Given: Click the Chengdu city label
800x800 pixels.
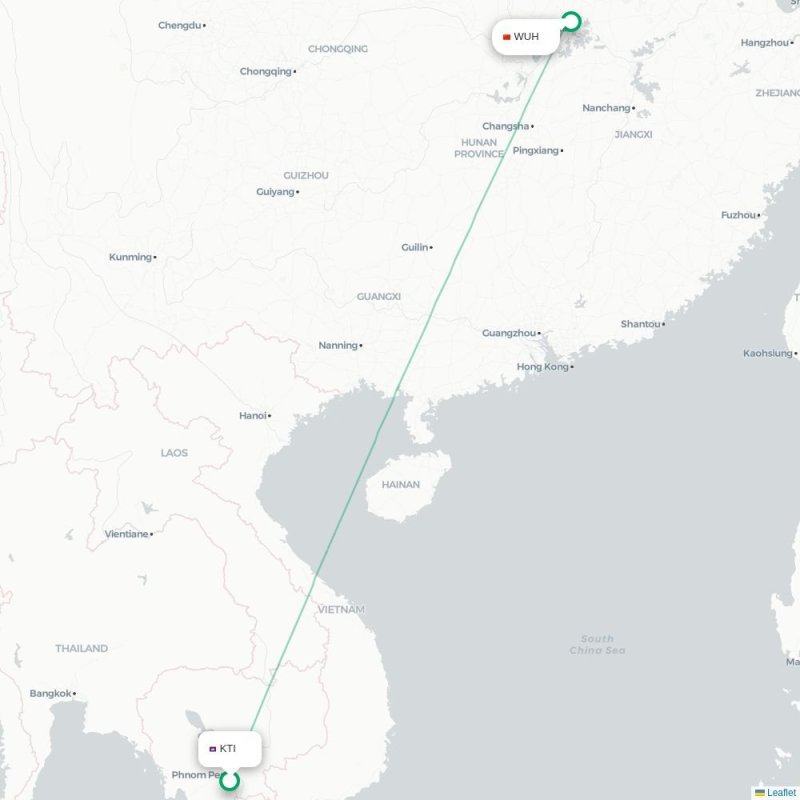Looking at the screenshot, I should [x=180, y=25].
